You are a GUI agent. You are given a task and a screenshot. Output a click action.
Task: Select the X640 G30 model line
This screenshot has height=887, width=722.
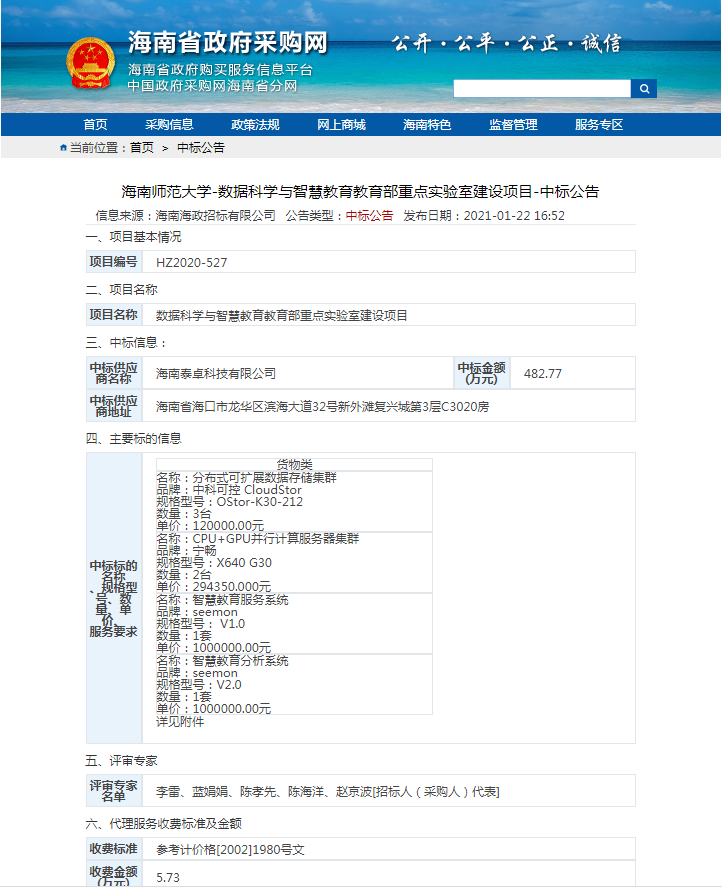214,563
